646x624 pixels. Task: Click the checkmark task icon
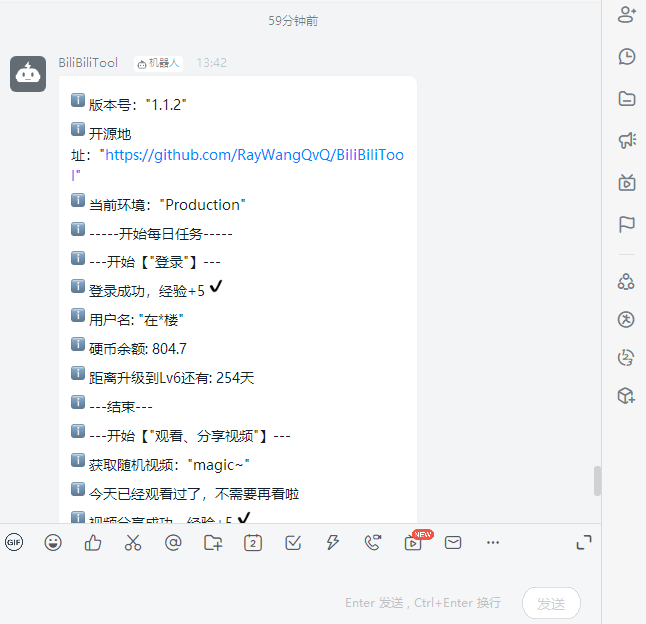tap(293, 542)
